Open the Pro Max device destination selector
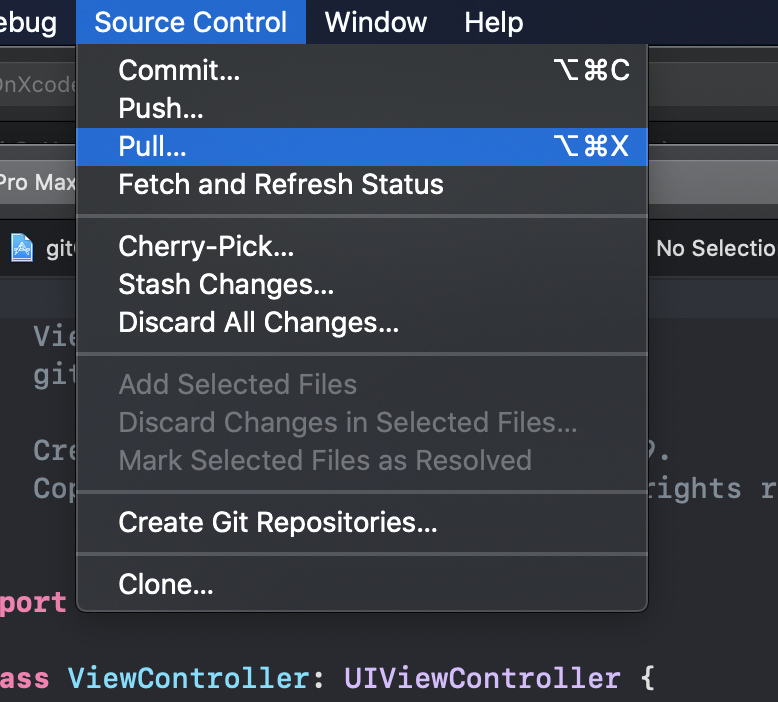Screen dimensions: 778x702 click(x=38, y=183)
